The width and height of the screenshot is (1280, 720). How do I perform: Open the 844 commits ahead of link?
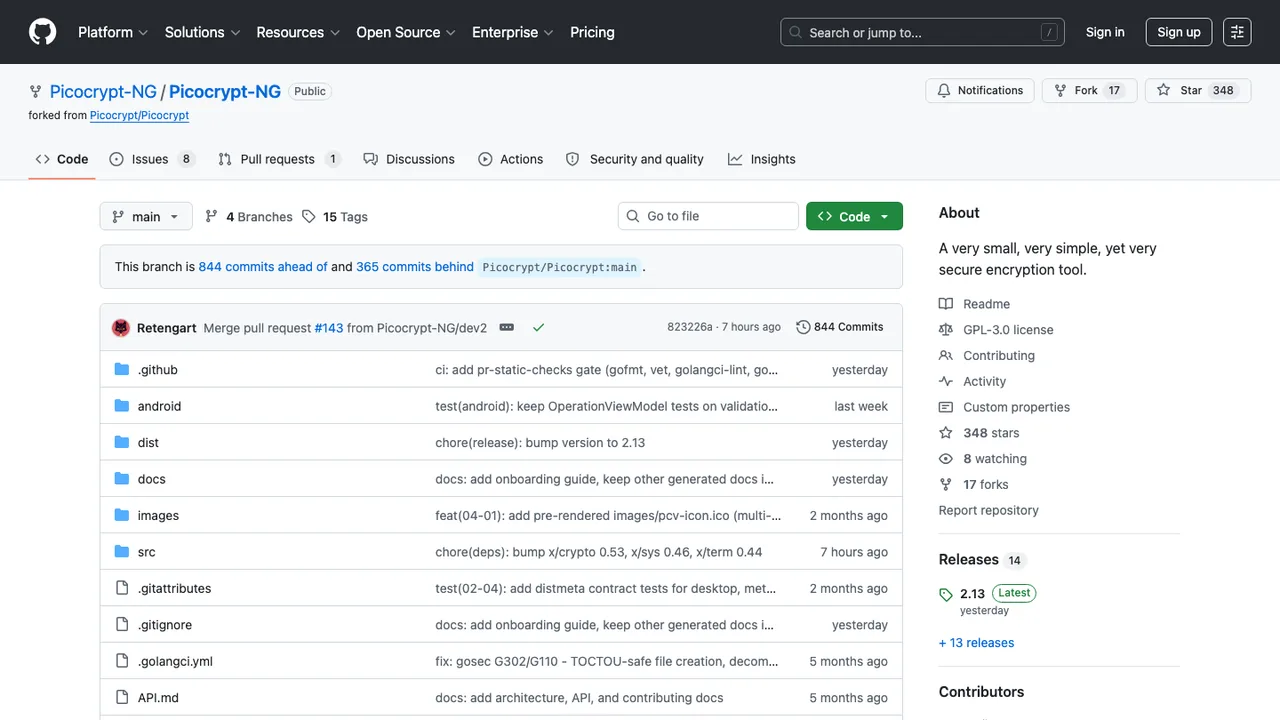(x=263, y=267)
